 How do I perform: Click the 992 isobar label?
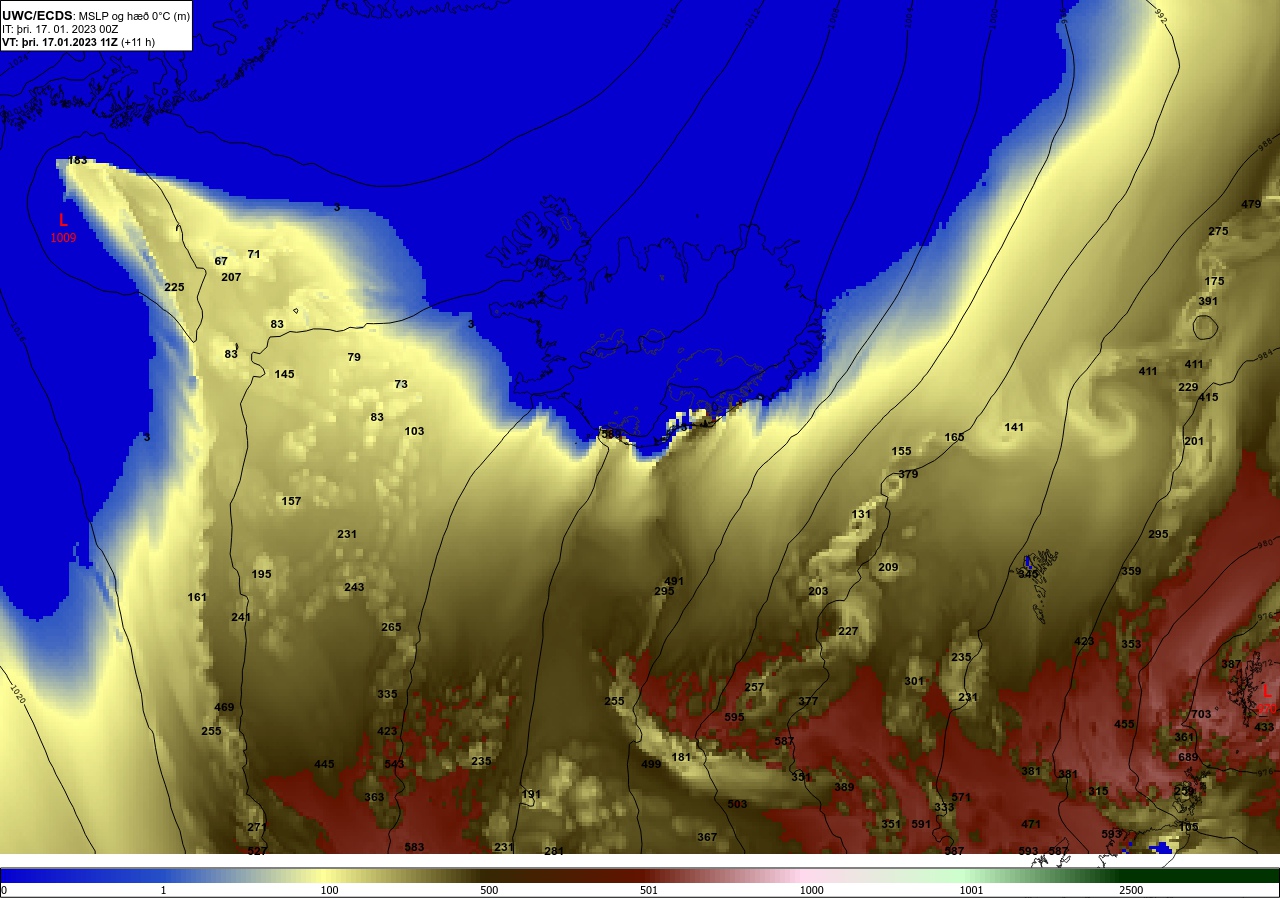coord(1160,18)
